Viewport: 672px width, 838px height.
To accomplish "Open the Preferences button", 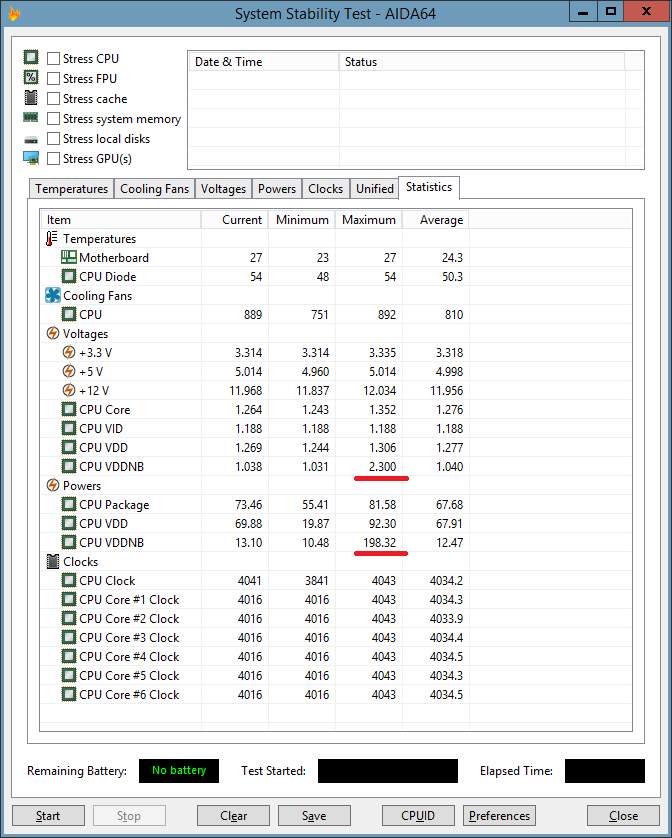I will click(x=499, y=816).
